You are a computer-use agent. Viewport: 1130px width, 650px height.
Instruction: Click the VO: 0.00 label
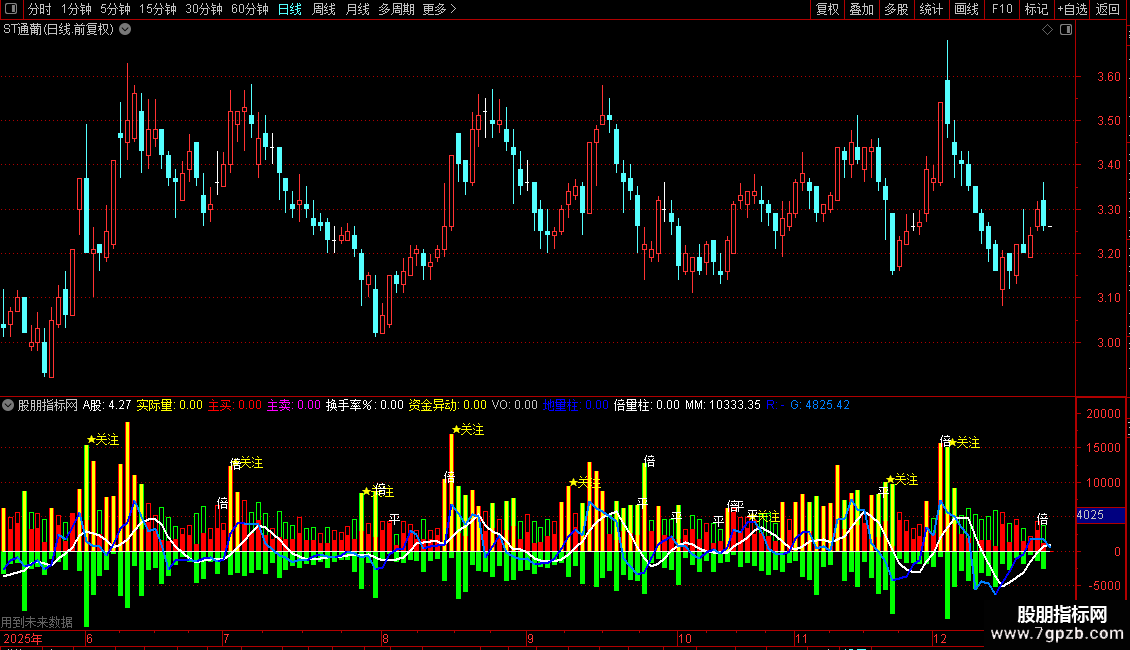pos(515,405)
